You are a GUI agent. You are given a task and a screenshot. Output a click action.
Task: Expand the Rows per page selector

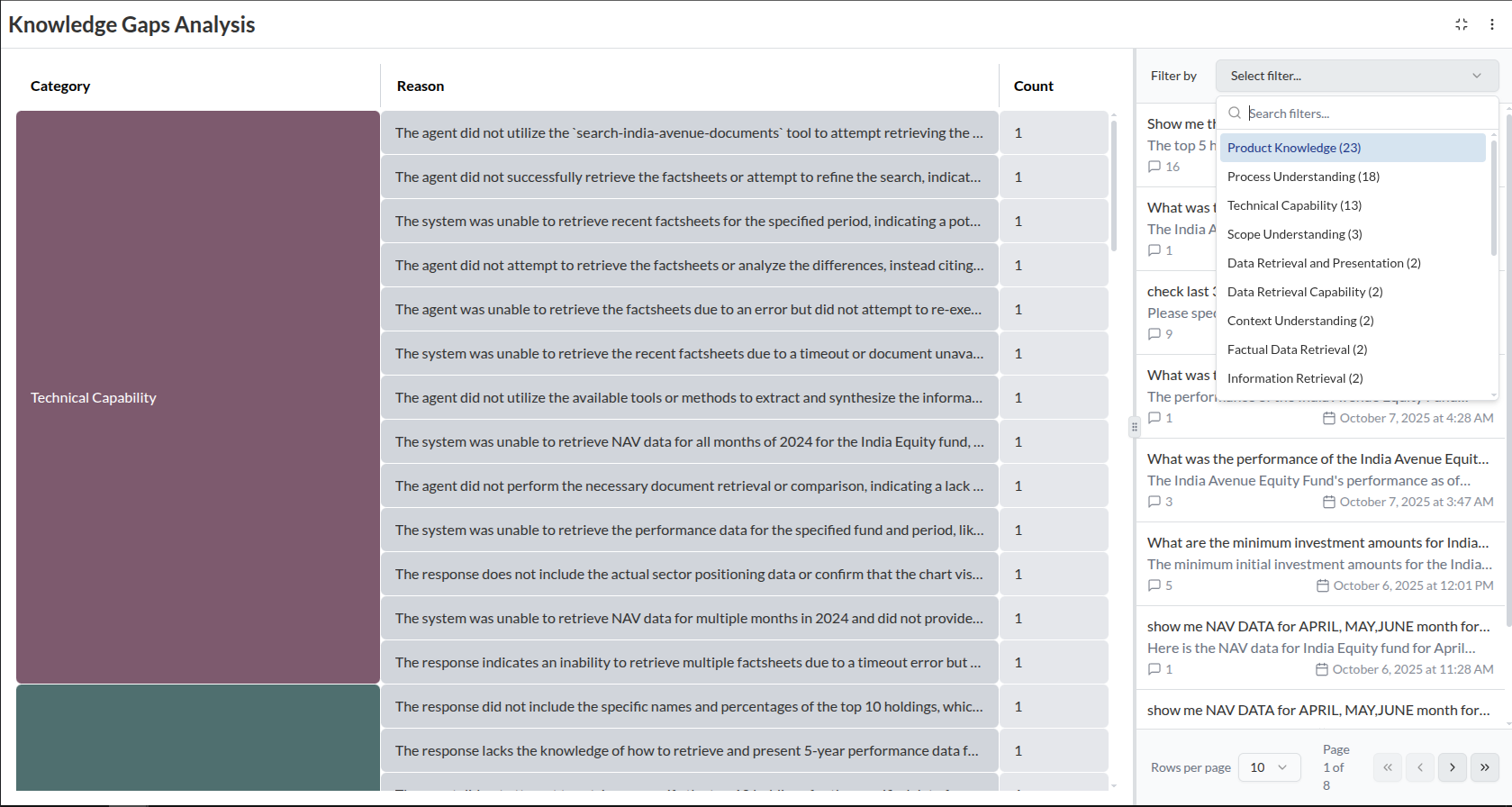tap(1269, 767)
